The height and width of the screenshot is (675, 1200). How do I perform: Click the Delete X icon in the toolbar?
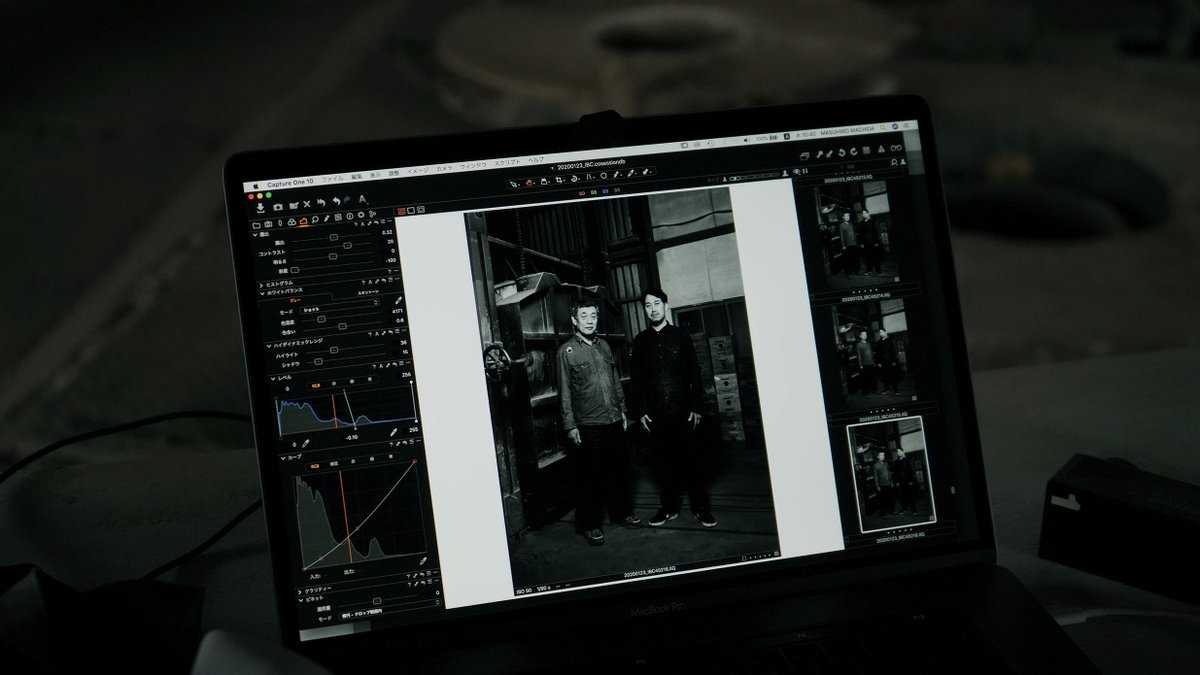(307, 205)
